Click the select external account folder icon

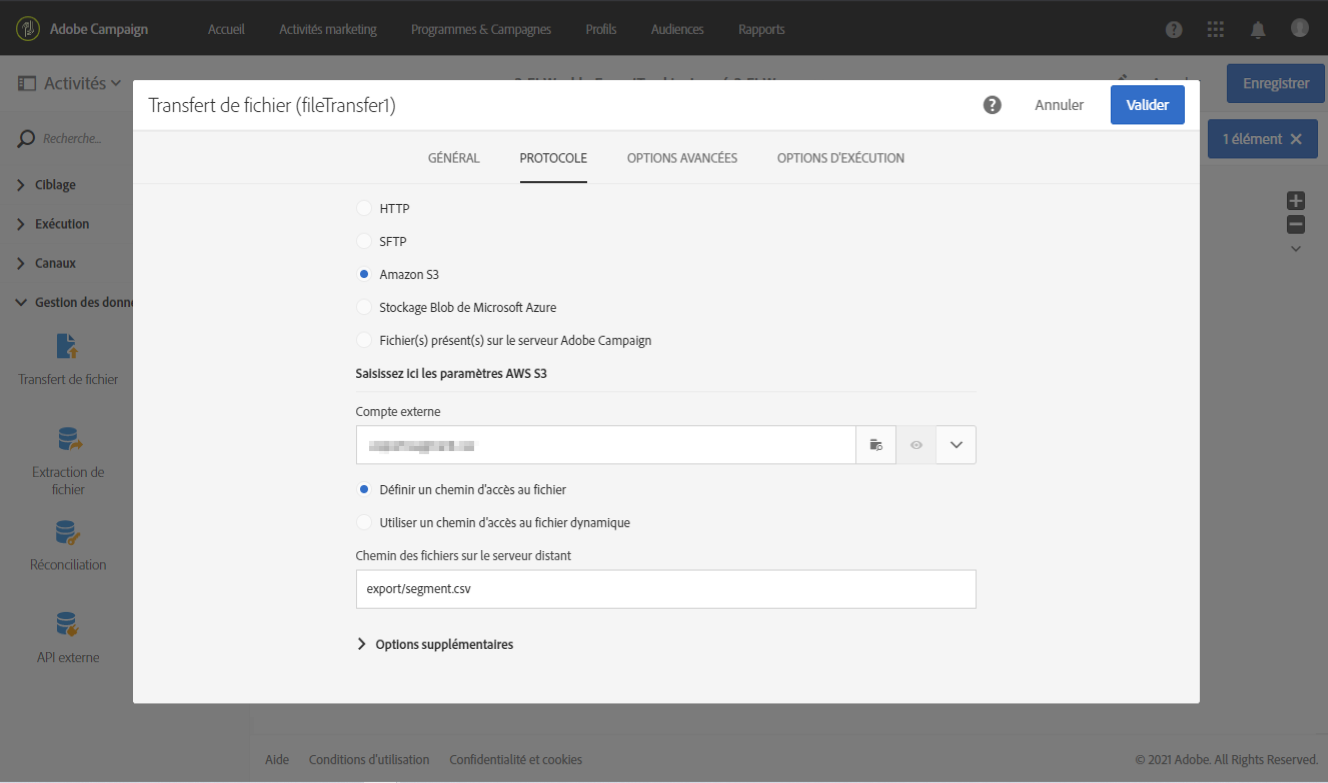pyautogui.click(x=876, y=445)
